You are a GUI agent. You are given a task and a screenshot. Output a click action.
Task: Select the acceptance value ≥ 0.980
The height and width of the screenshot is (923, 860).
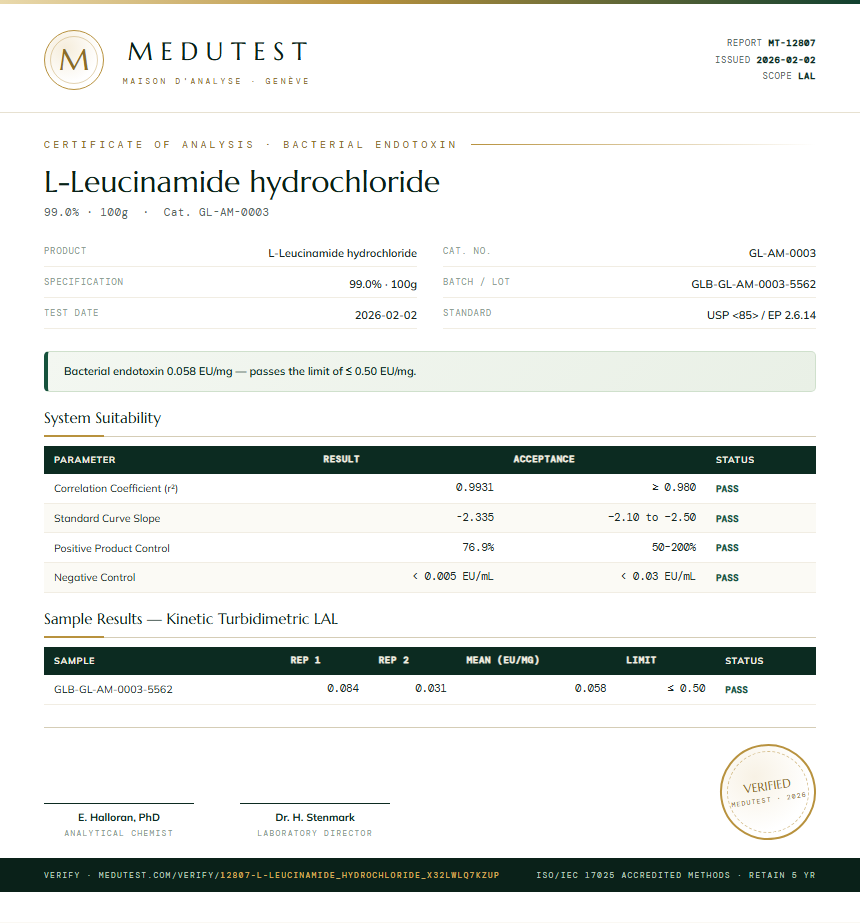[674, 487]
